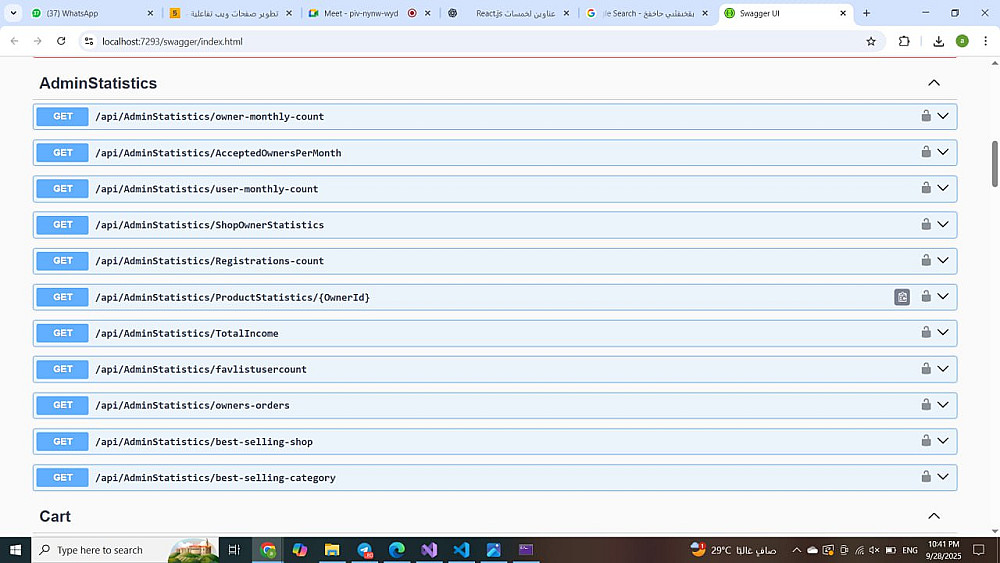The width and height of the screenshot is (1000, 563).
Task: Collapse the Cart section
Action: click(934, 516)
